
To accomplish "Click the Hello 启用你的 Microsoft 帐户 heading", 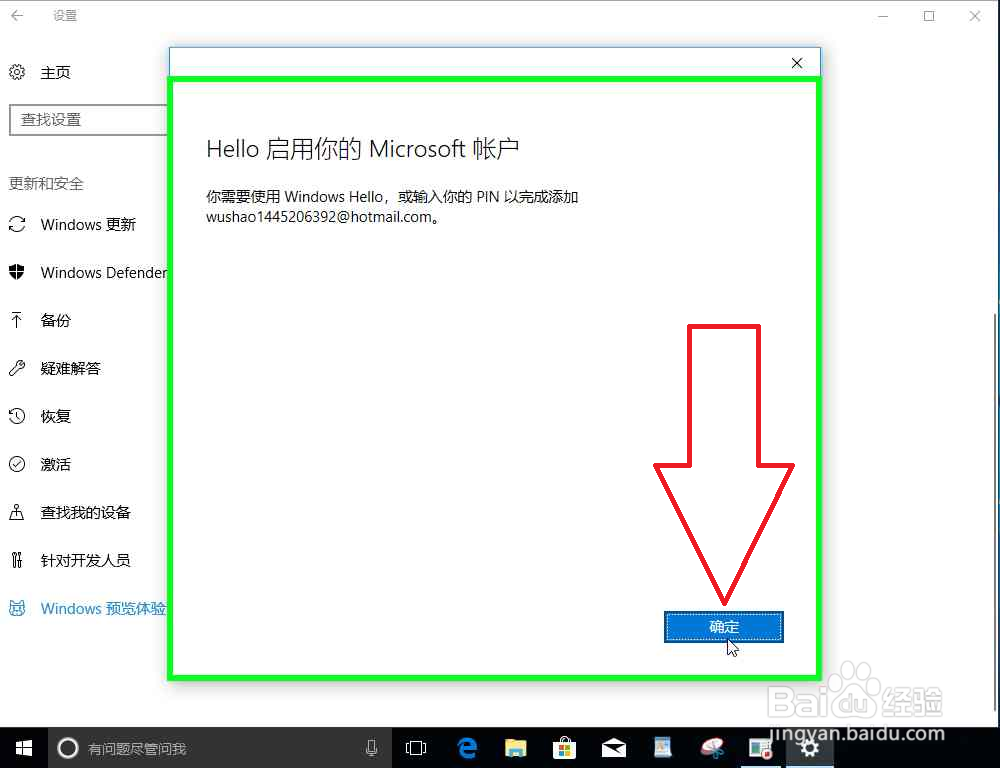I will point(362,149).
